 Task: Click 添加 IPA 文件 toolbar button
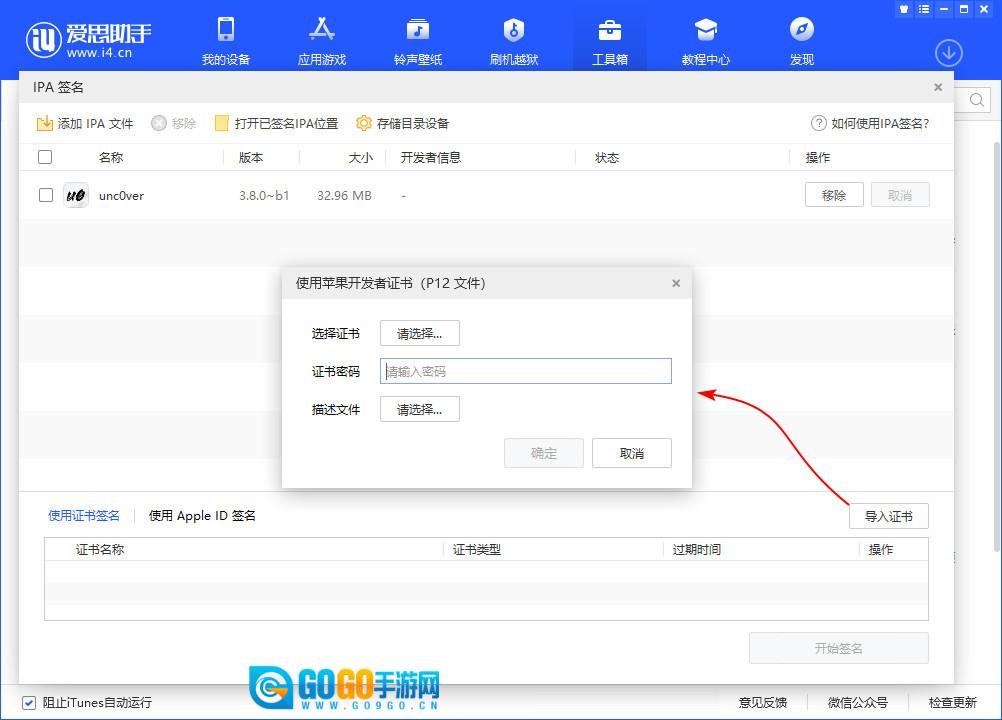[85, 124]
